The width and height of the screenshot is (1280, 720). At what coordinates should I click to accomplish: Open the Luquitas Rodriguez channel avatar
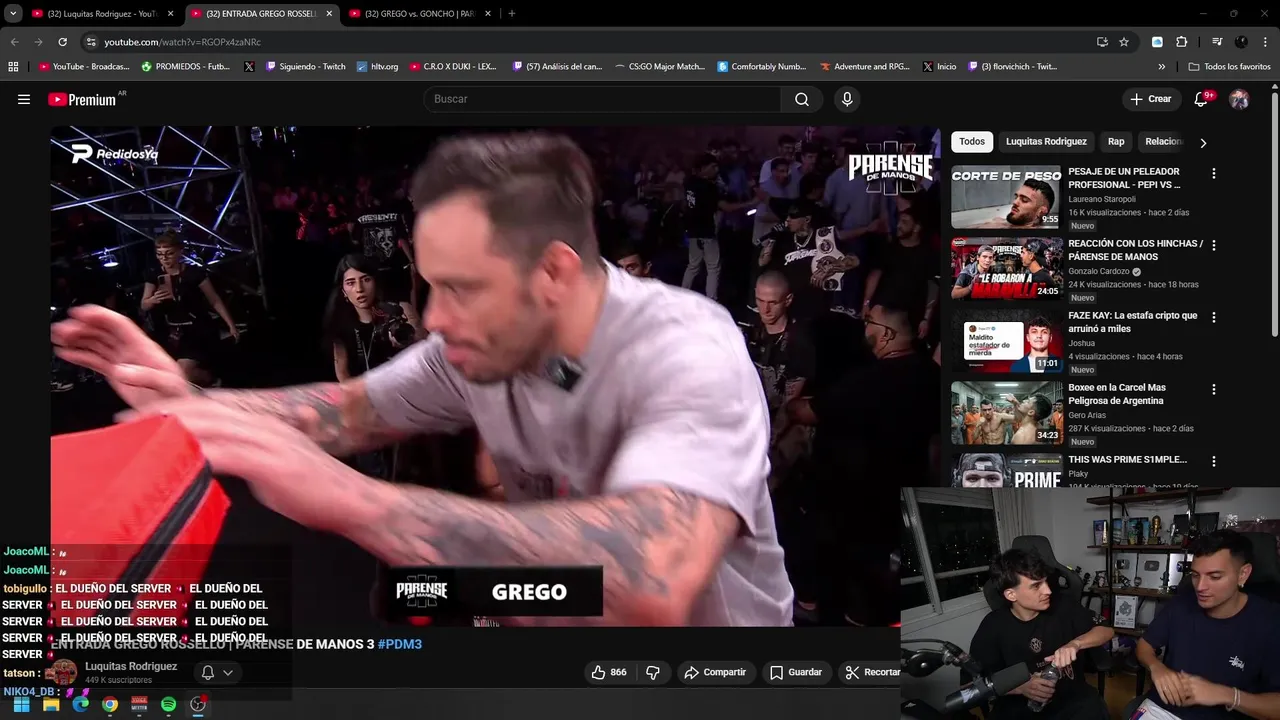point(64,672)
